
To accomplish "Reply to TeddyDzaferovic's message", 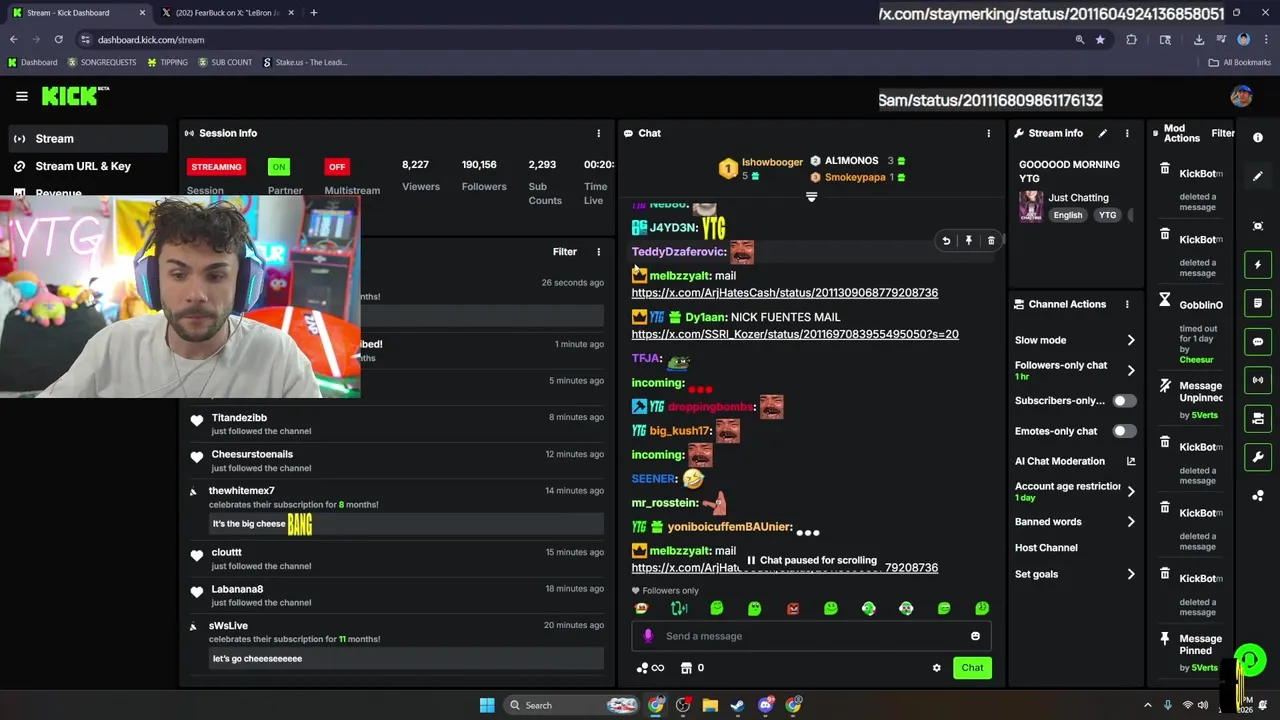I will pyautogui.click(x=946, y=241).
